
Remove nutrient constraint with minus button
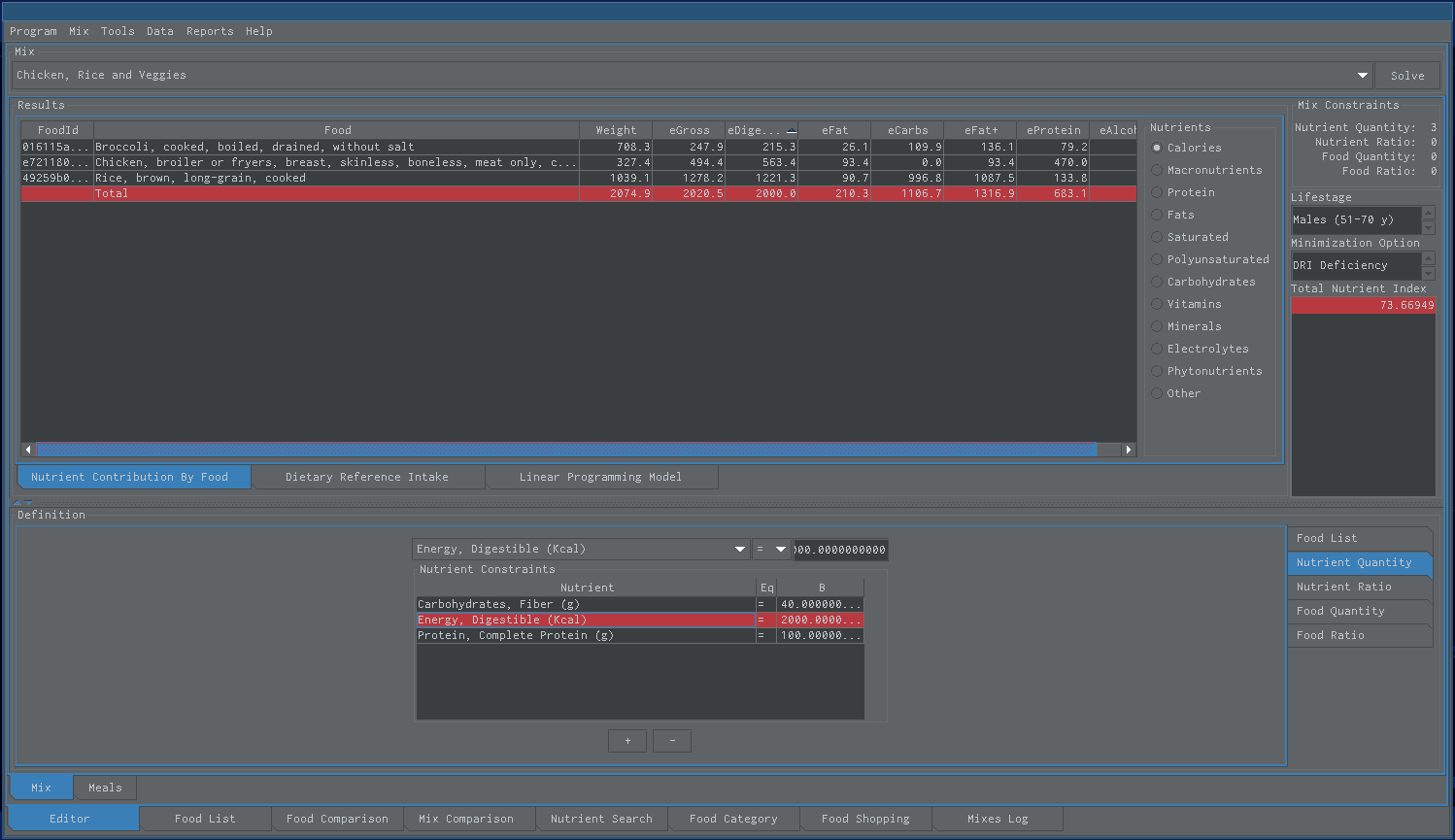click(x=672, y=741)
